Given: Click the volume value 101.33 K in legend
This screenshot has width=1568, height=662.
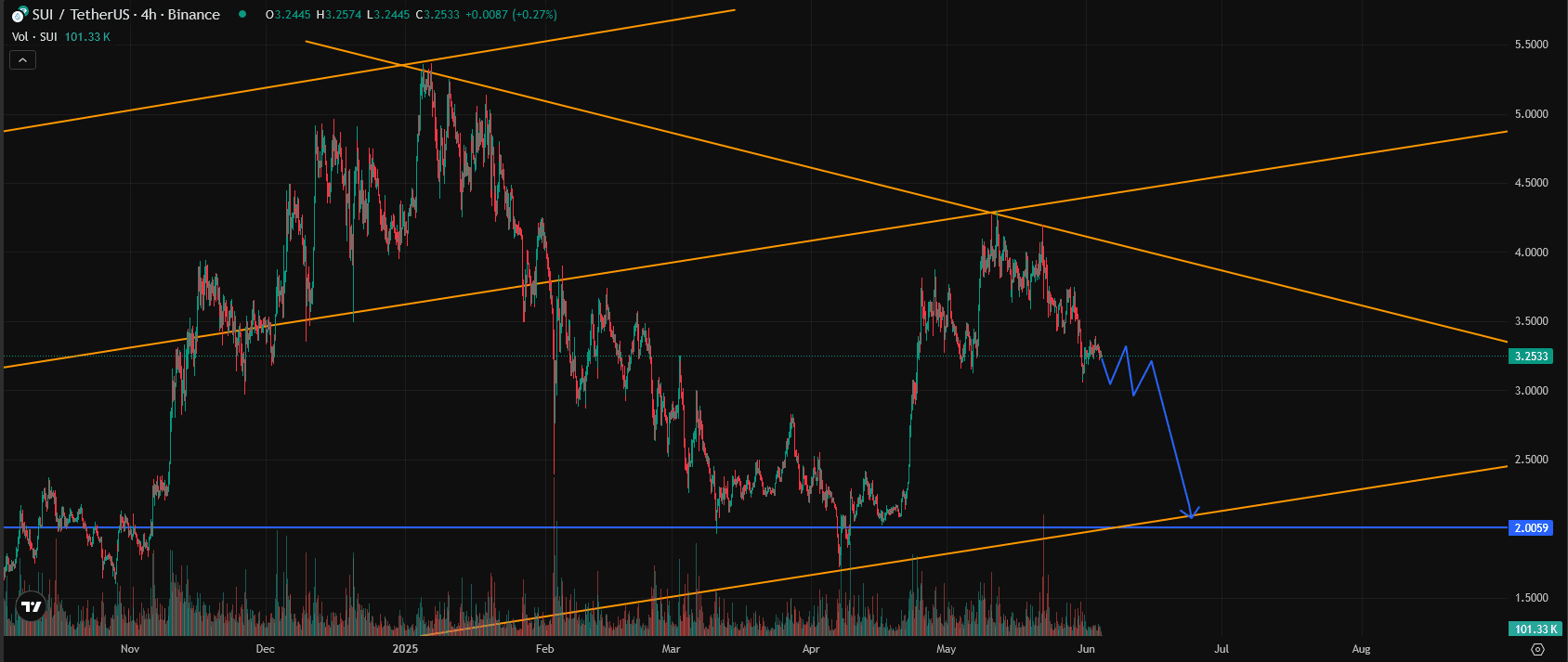Looking at the screenshot, I should point(87,37).
